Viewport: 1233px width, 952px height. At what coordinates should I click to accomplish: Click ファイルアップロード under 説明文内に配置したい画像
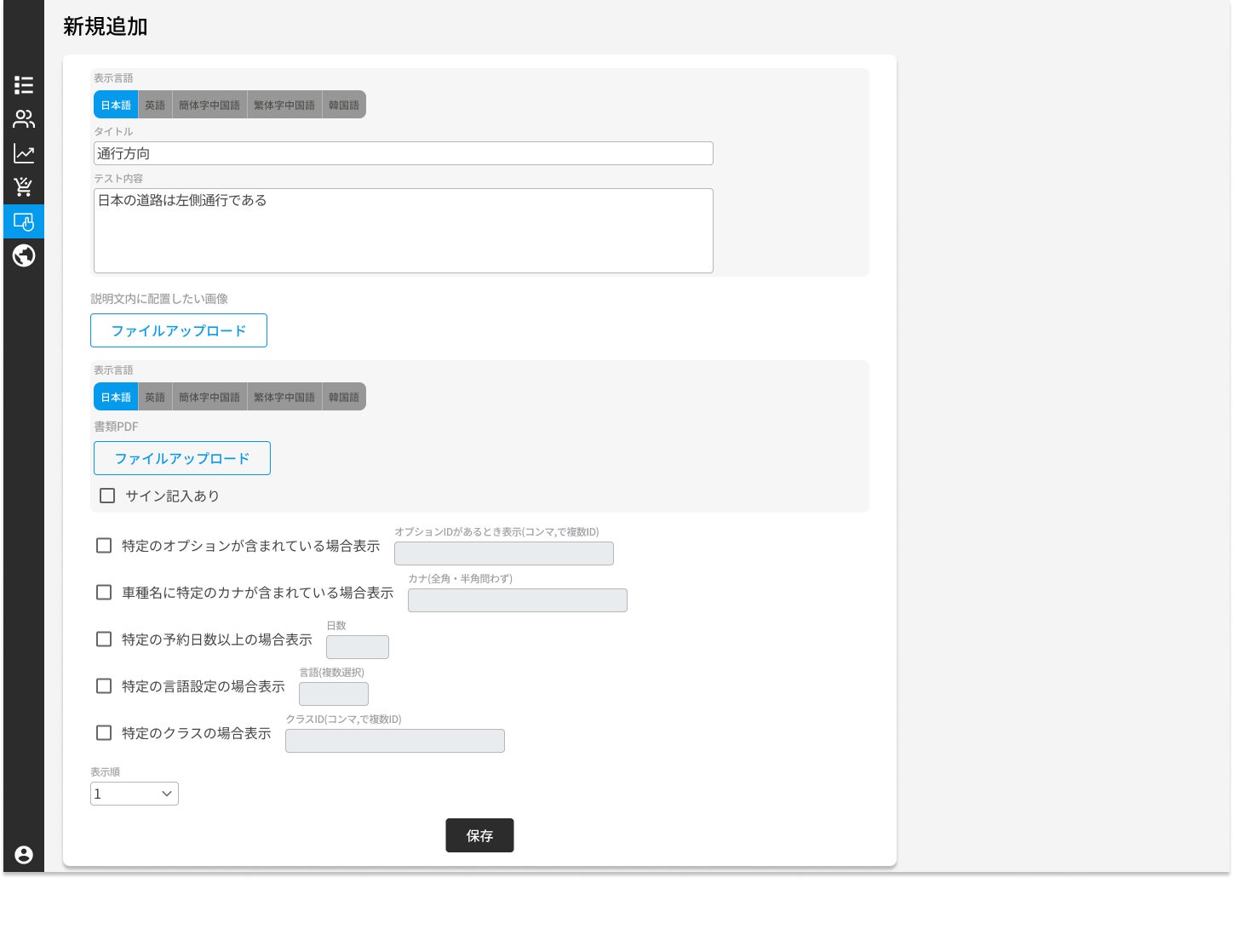(x=179, y=330)
